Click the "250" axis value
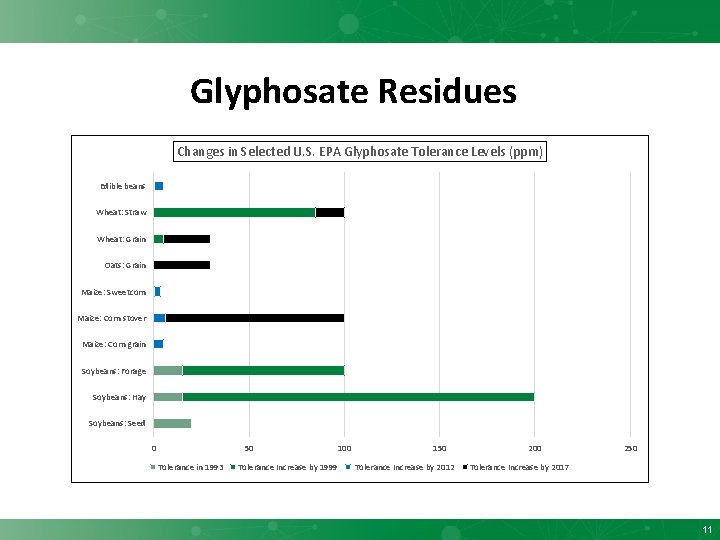The image size is (720, 540). tap(630, 448)
